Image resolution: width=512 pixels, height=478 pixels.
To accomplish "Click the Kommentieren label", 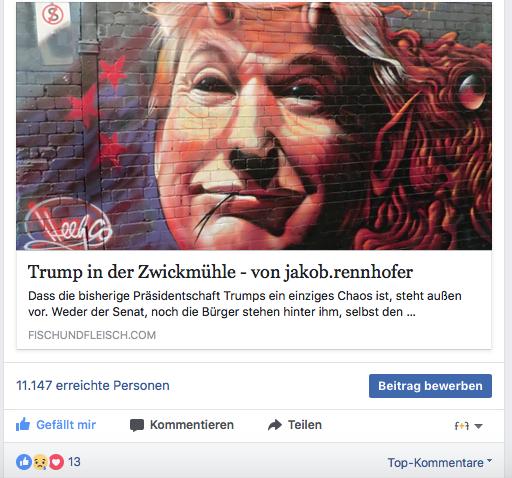I will pos(192,425).
